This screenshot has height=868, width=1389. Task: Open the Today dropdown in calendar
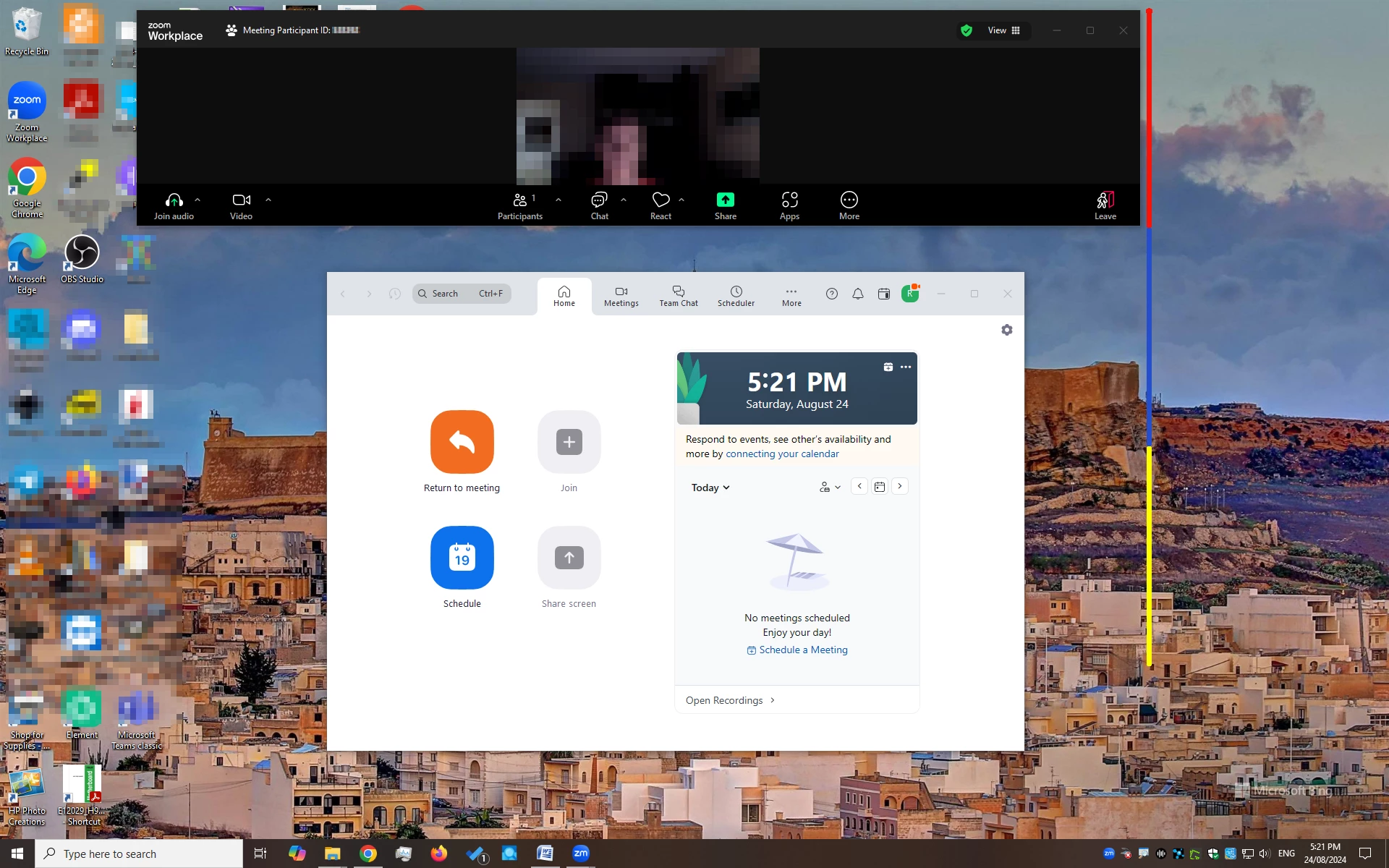(710, 488)
